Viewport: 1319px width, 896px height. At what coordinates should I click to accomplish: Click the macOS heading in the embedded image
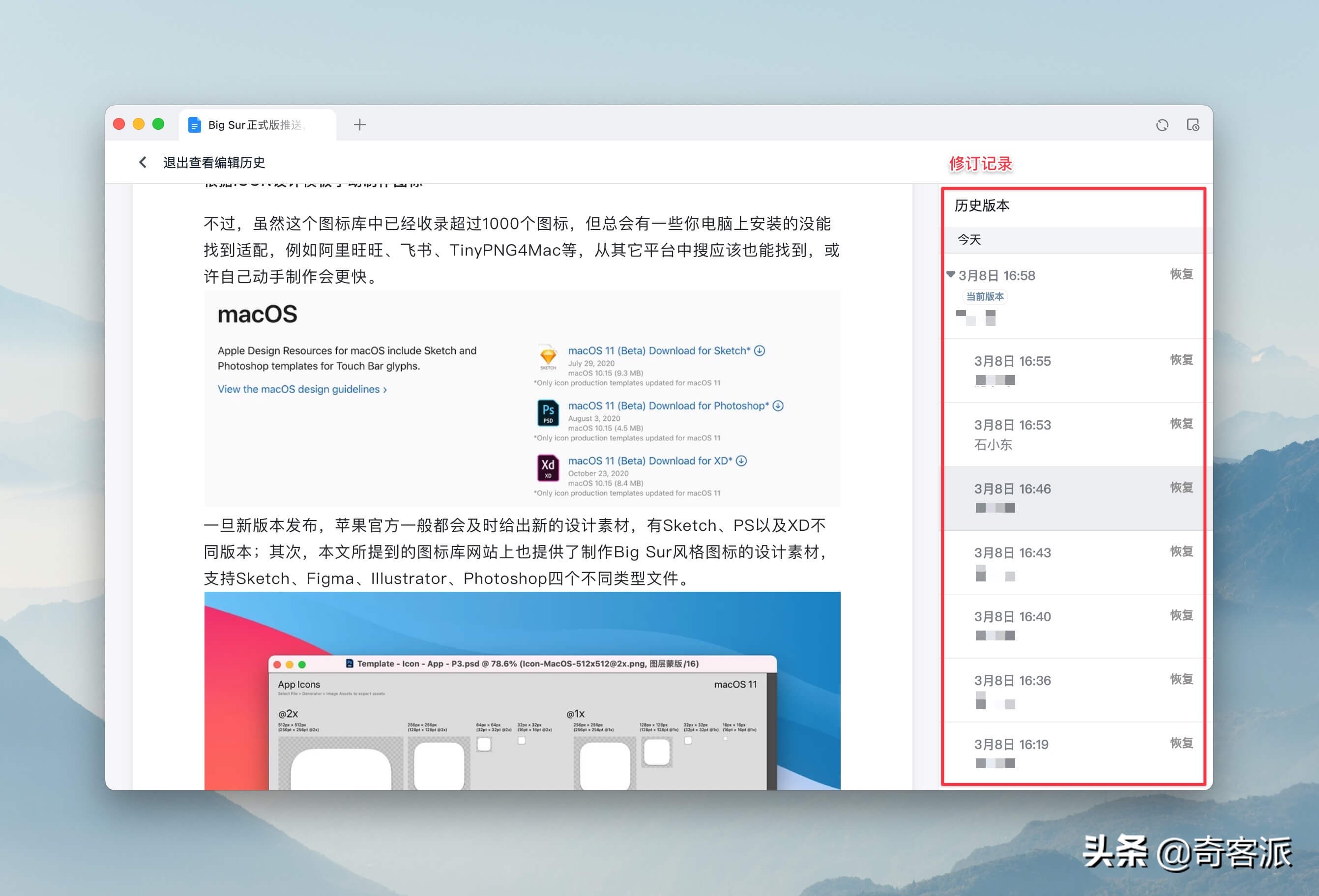point(257,315)
